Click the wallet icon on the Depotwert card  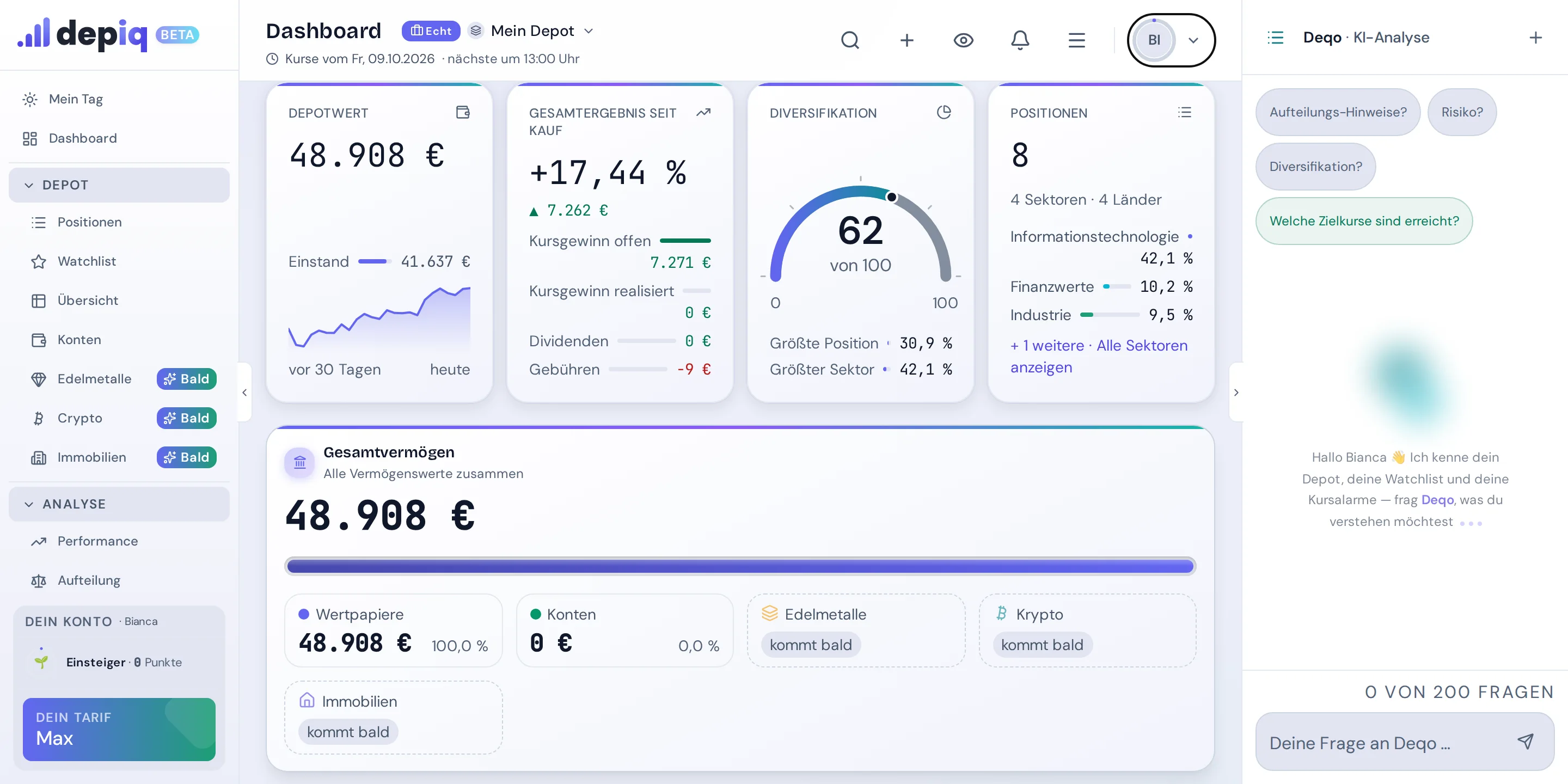click(463, 112)
